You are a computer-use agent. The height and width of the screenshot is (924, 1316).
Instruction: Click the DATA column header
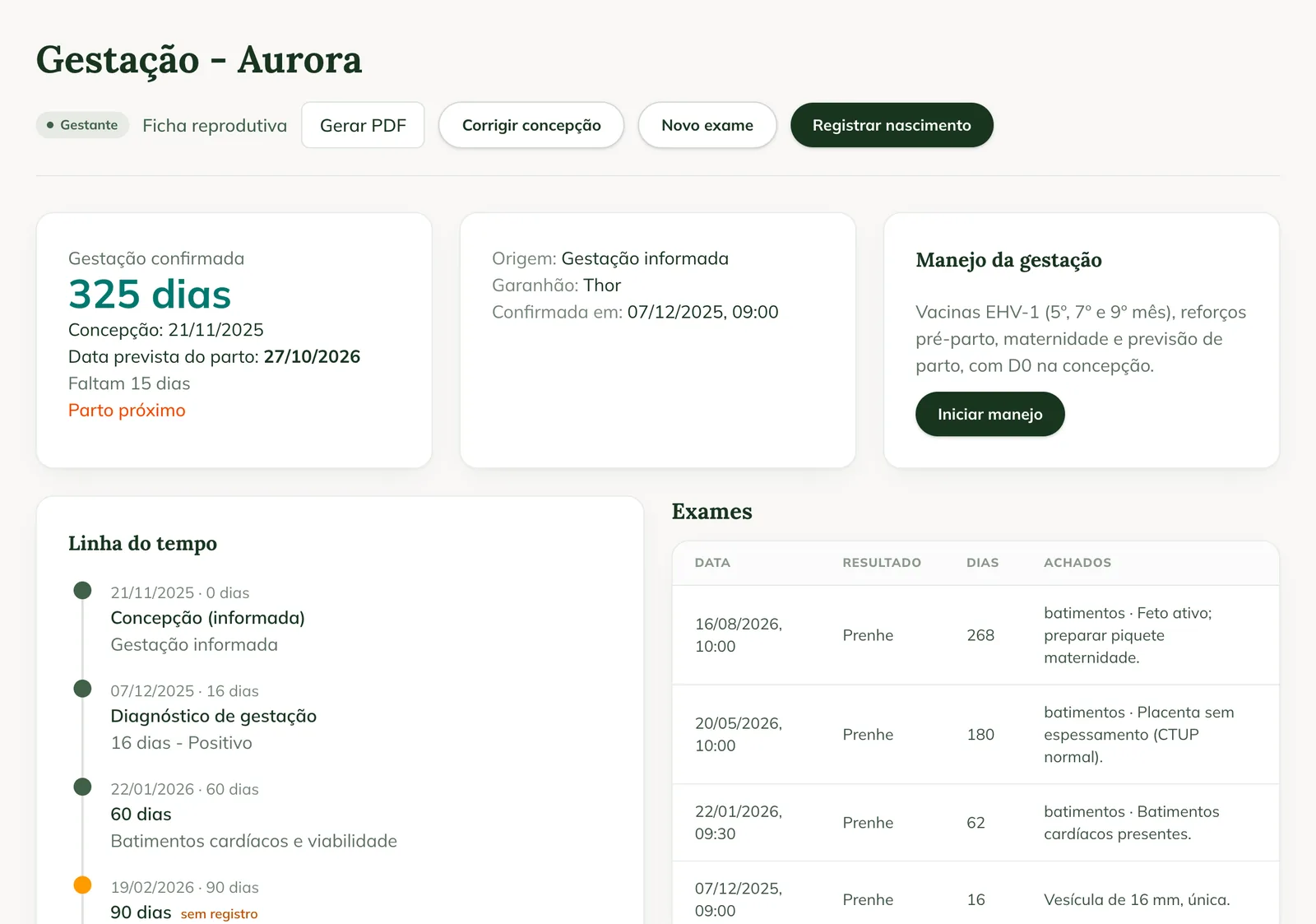coord(712,563)
